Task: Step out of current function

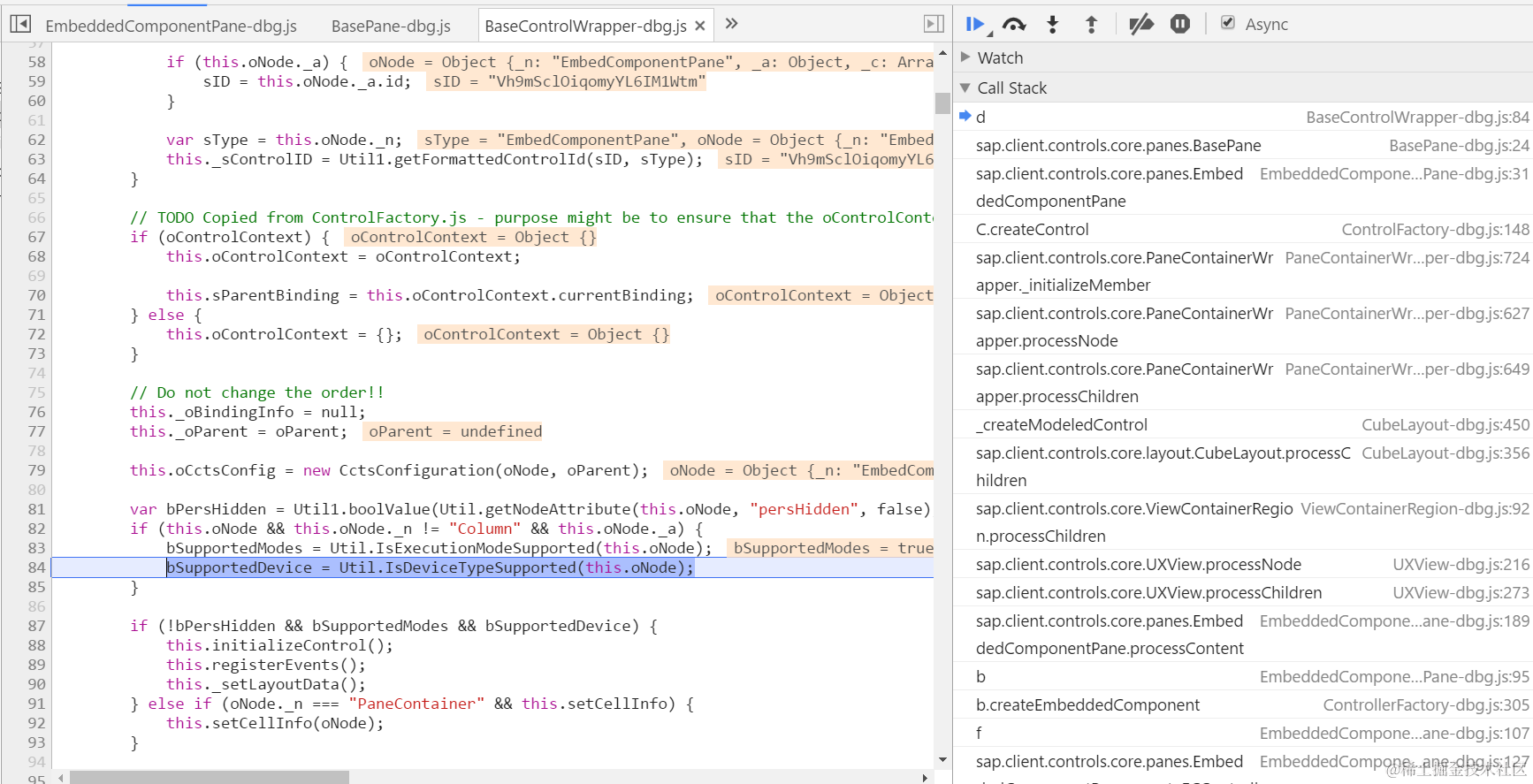Action: [x=1091, y=25]
